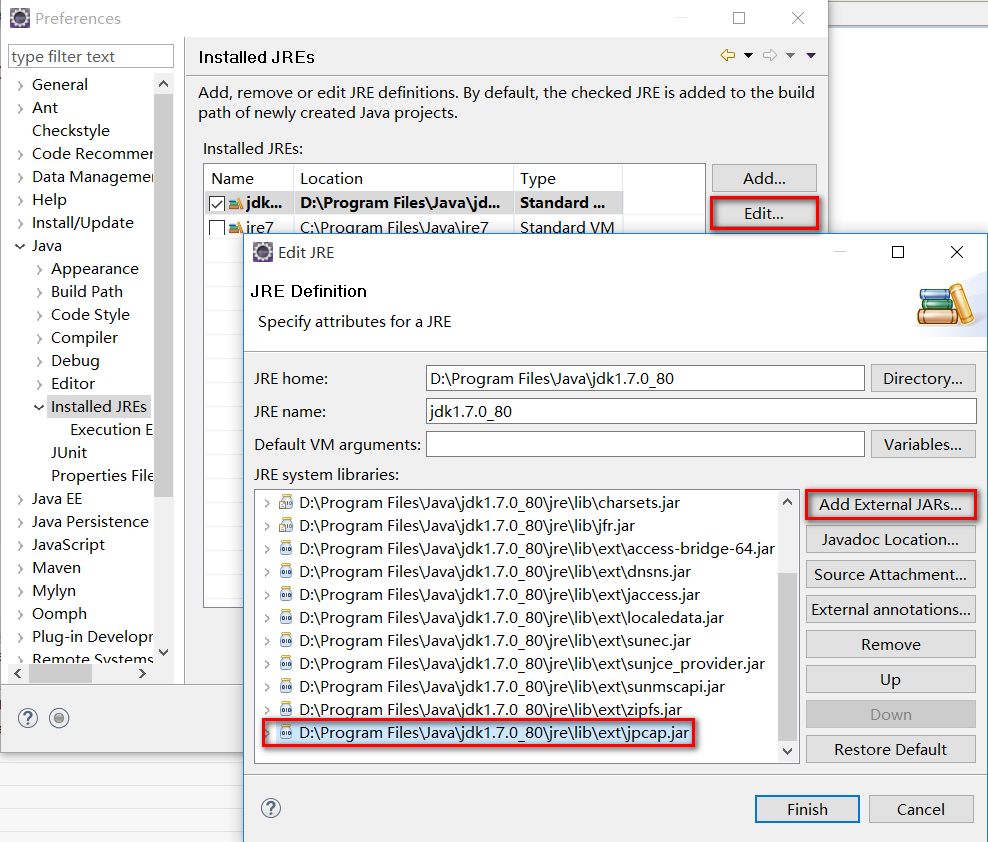The image size is (988, 842).
Task: Click the libraries list scroll down arrow
Action: click(x=787, y=751)
